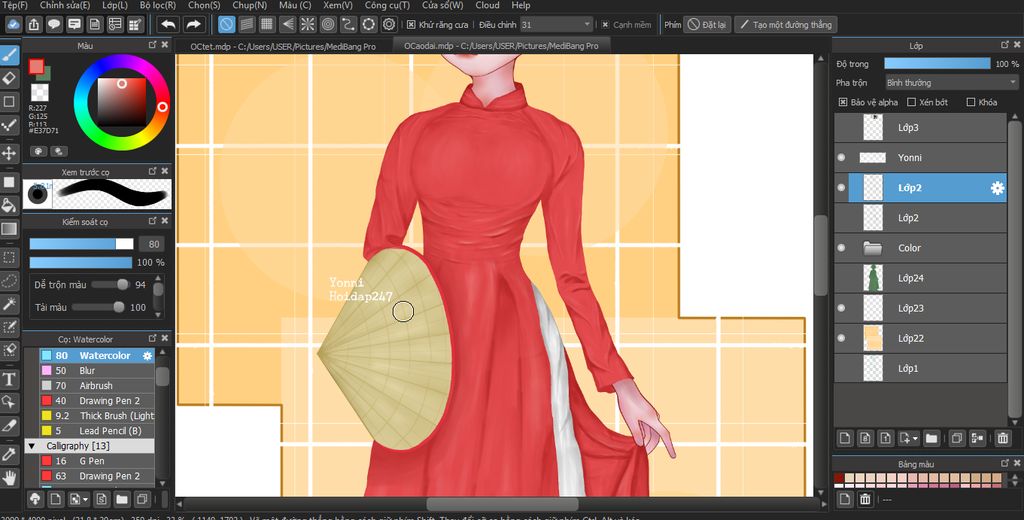Click the Lớp3 layer thumbnail
This screenshot has height=520, width=1024.
point(872,127)
